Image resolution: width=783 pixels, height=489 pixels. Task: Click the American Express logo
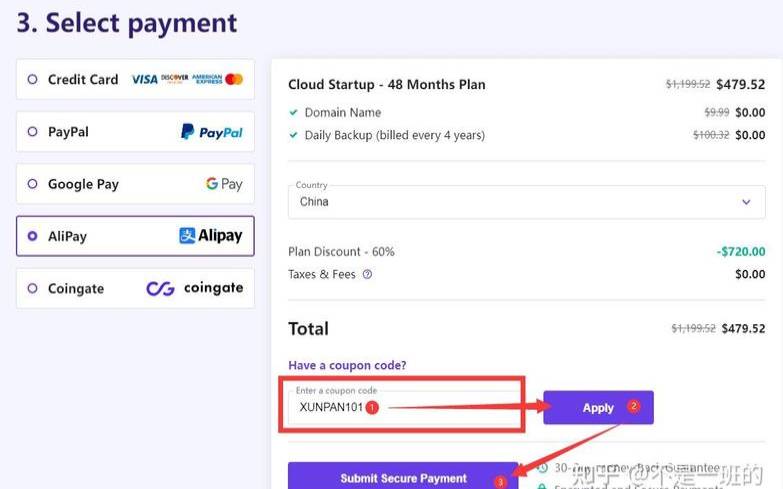point(207,79)
